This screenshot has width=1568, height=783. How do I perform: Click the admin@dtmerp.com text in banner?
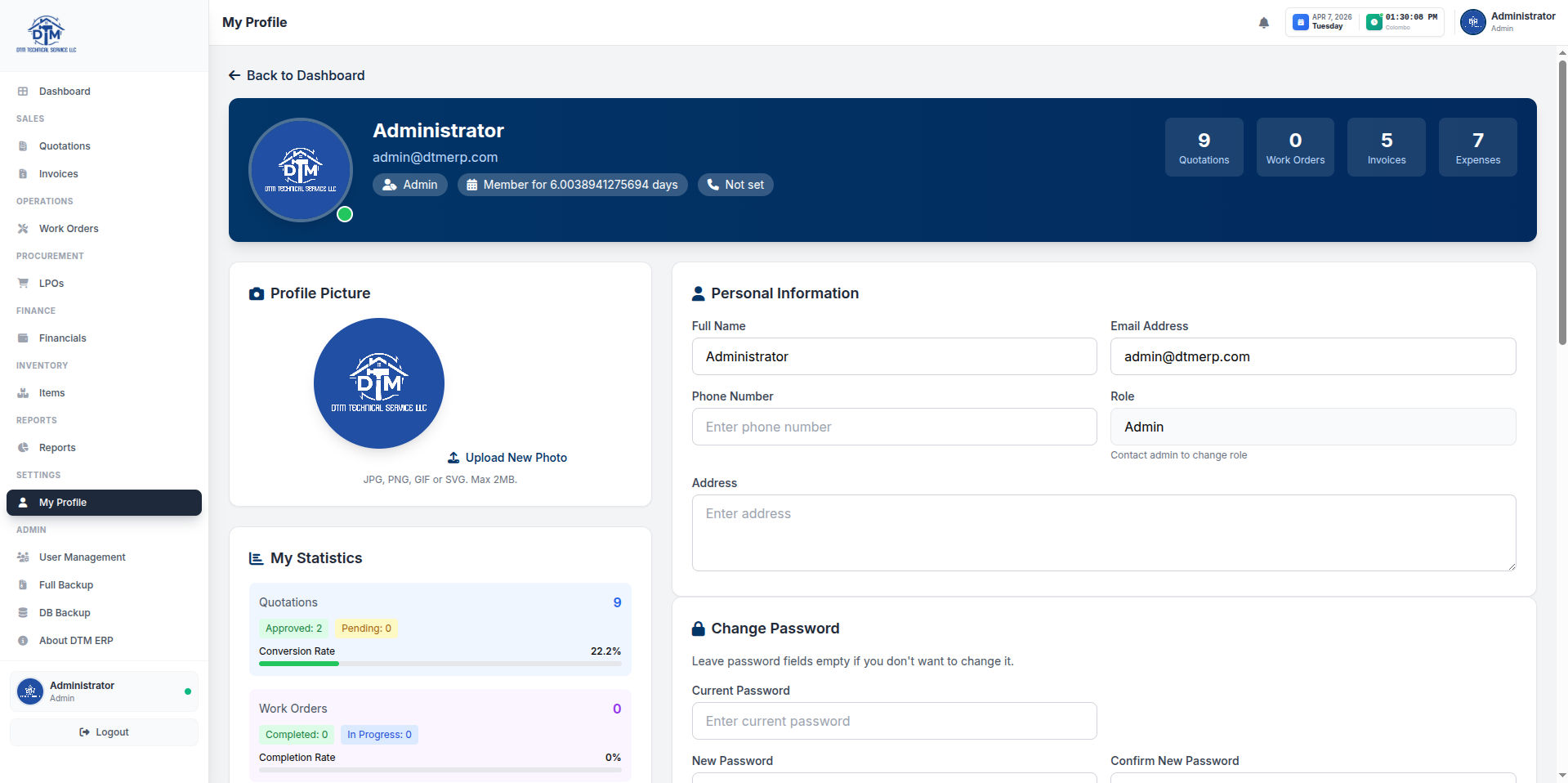[x=435, y=157]
